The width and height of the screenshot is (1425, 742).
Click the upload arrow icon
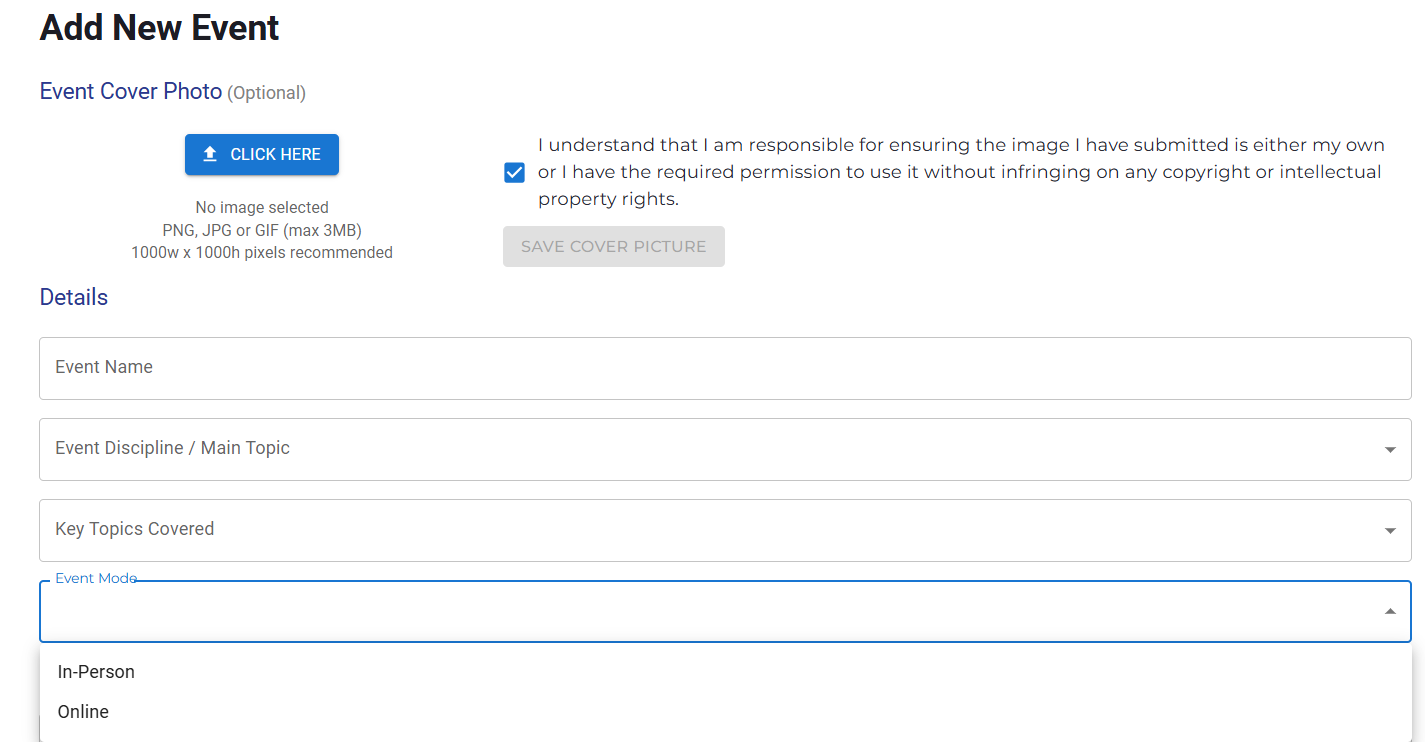tap(210, 154)
